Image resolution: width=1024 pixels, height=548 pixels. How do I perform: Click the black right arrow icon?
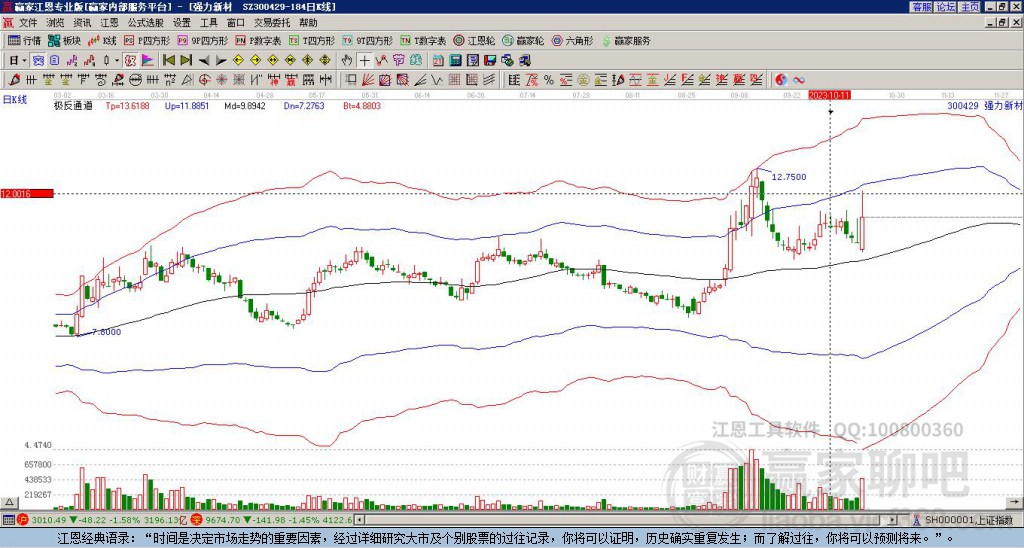point(220,61)
